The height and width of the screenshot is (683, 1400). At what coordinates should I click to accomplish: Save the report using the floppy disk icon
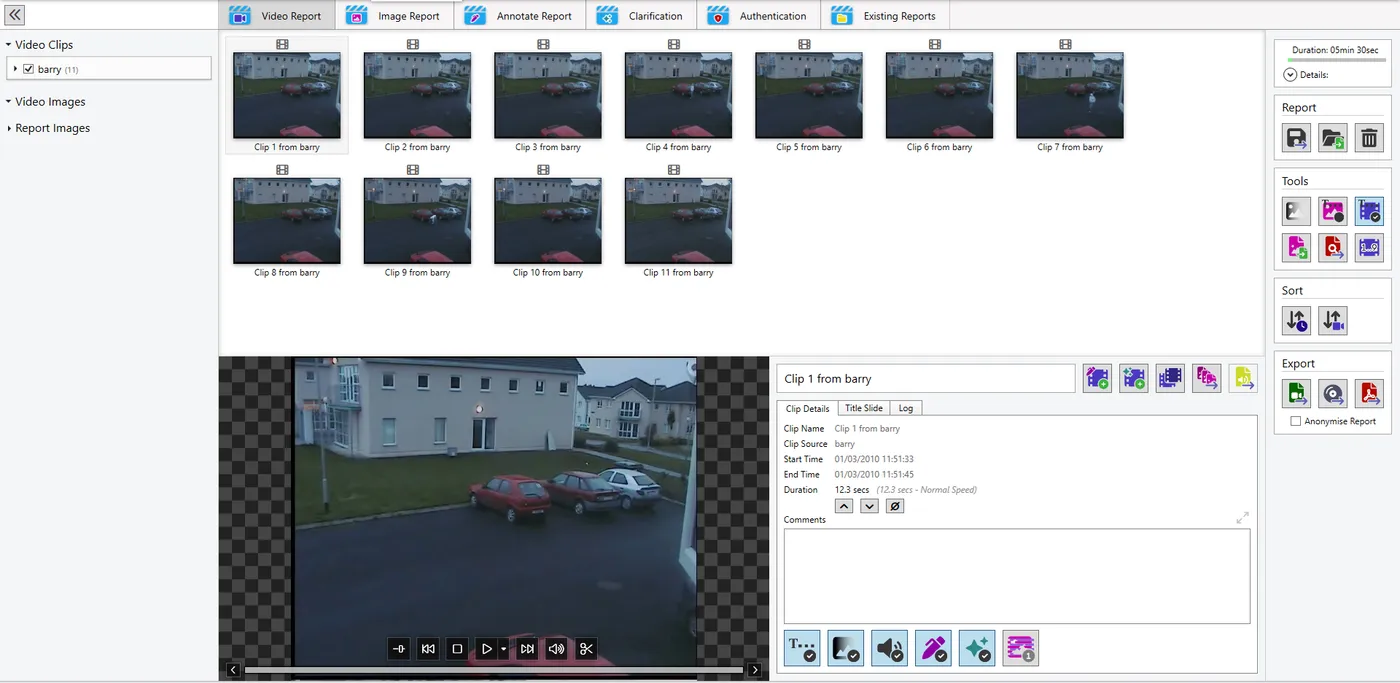1296,138
